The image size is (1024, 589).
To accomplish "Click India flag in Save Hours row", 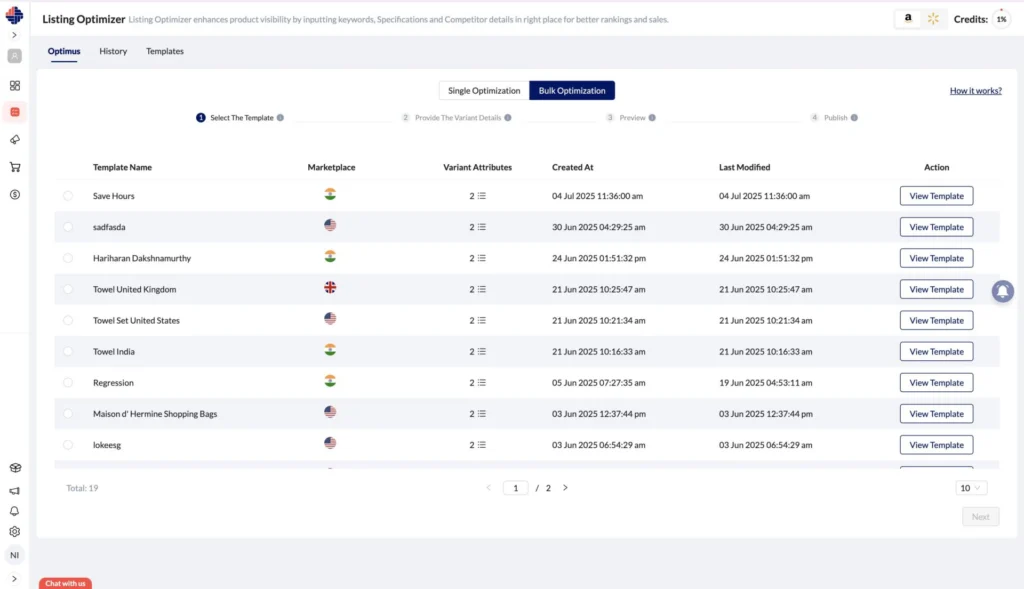I will tap(330, 194).
